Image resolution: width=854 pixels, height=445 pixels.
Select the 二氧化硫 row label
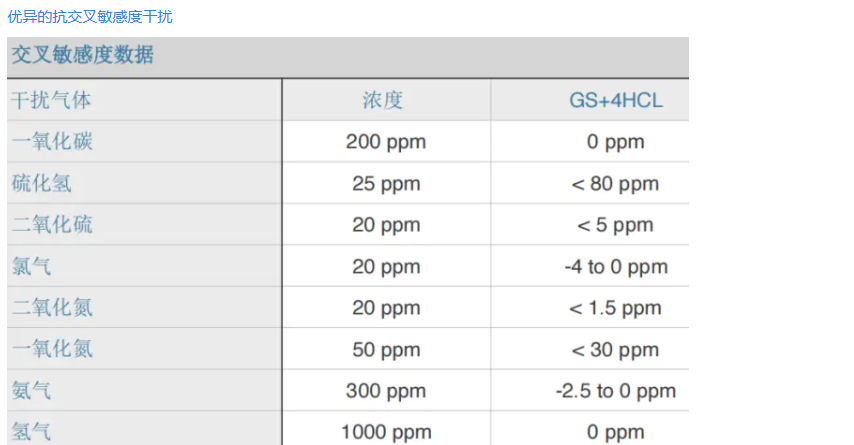tap(52, 225)
